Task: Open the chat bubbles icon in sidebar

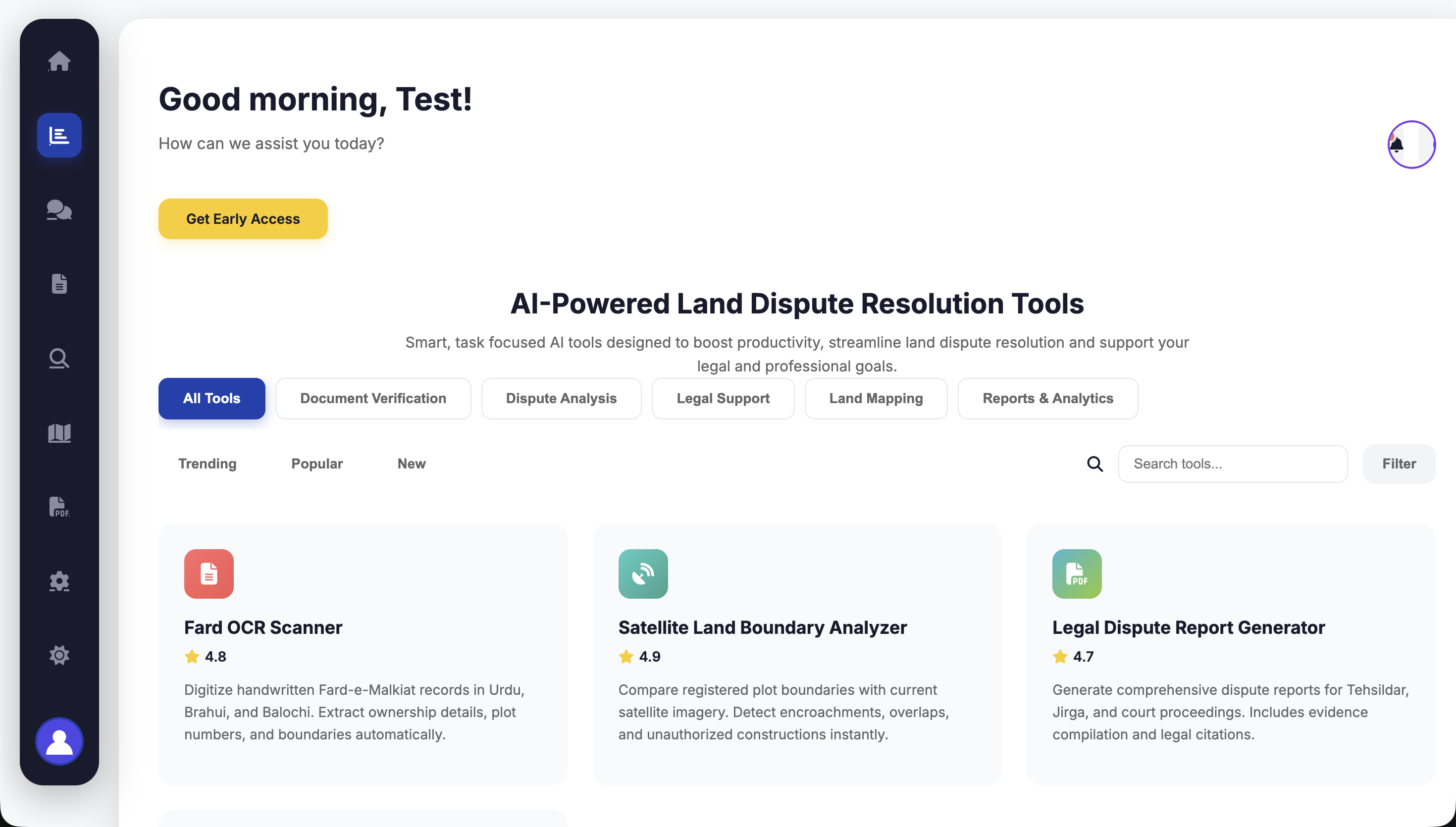Action: (x=59, y=209)
